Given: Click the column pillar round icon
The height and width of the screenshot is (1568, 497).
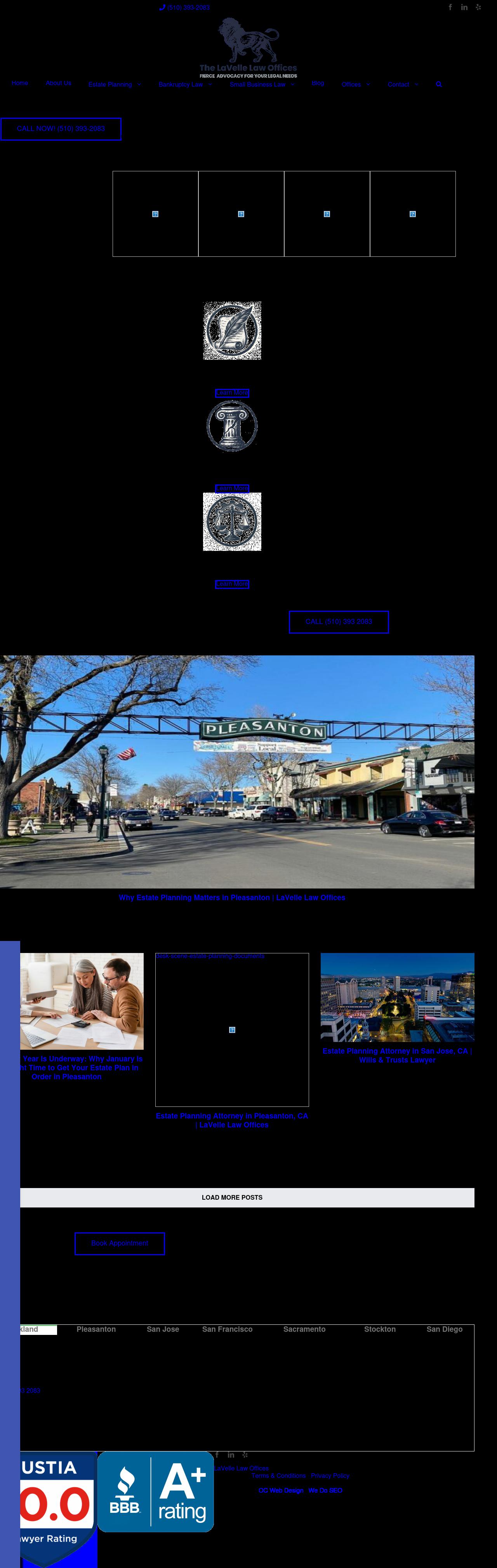Looking at the screenshot, I should pos(232,426).
